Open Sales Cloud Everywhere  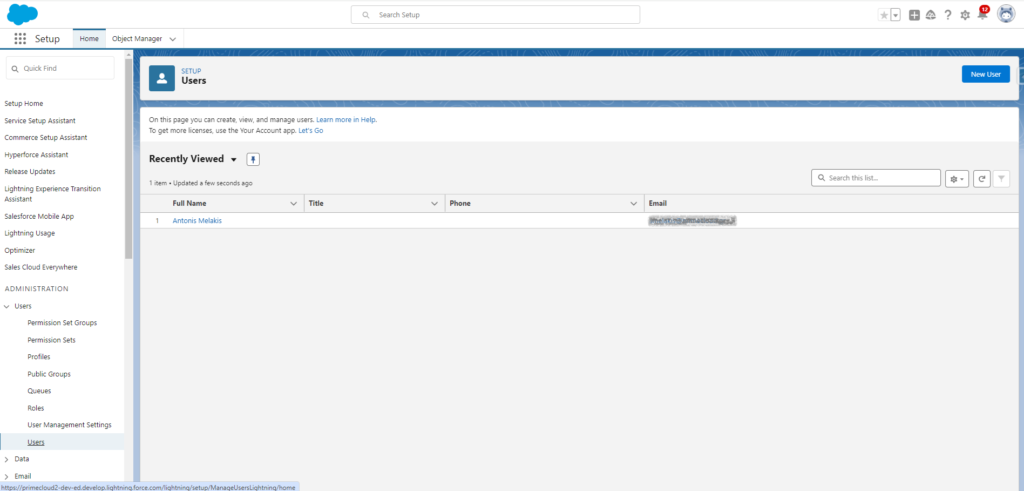(40, 267)
